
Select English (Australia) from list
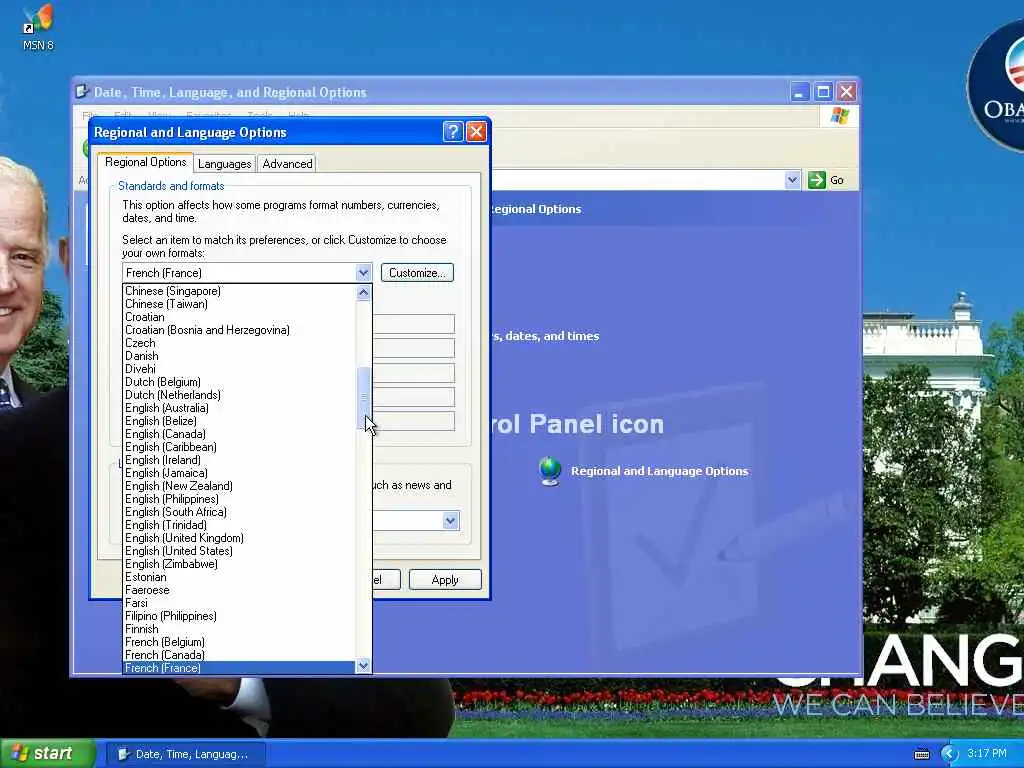click(239, 408)
